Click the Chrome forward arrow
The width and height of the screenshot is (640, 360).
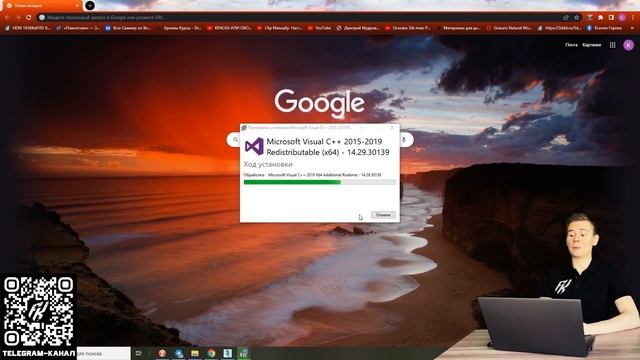point(18,18)
